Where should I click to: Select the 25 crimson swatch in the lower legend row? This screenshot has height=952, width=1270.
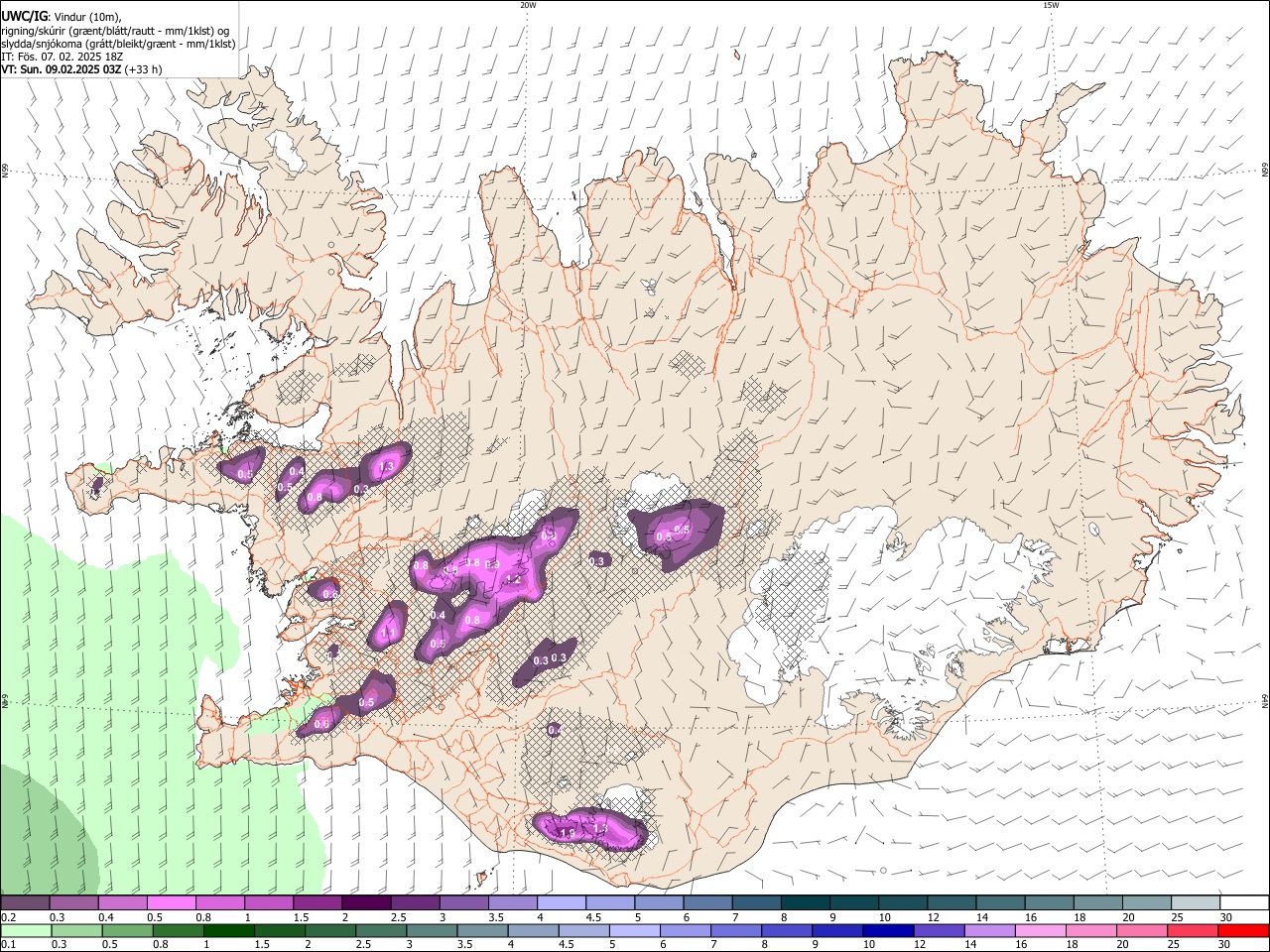click(x=1194, y=931)
